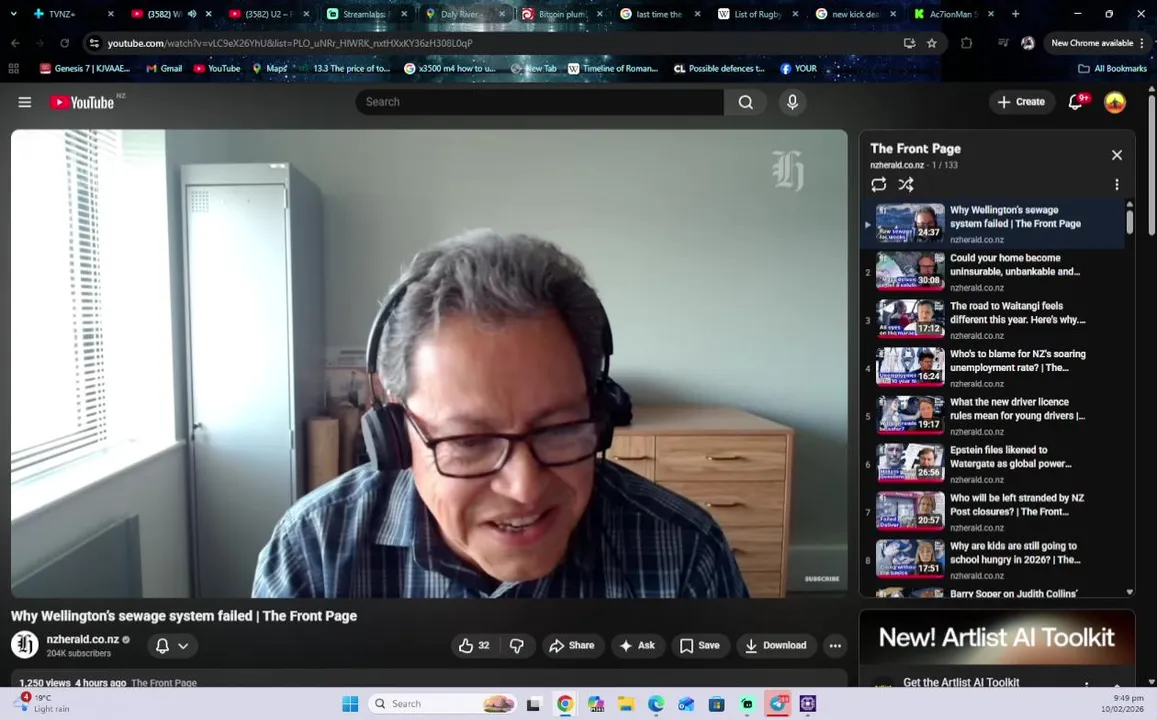Play 'Who will be left stranded by NZ Post' video
1157x720 pixels.
992,511
